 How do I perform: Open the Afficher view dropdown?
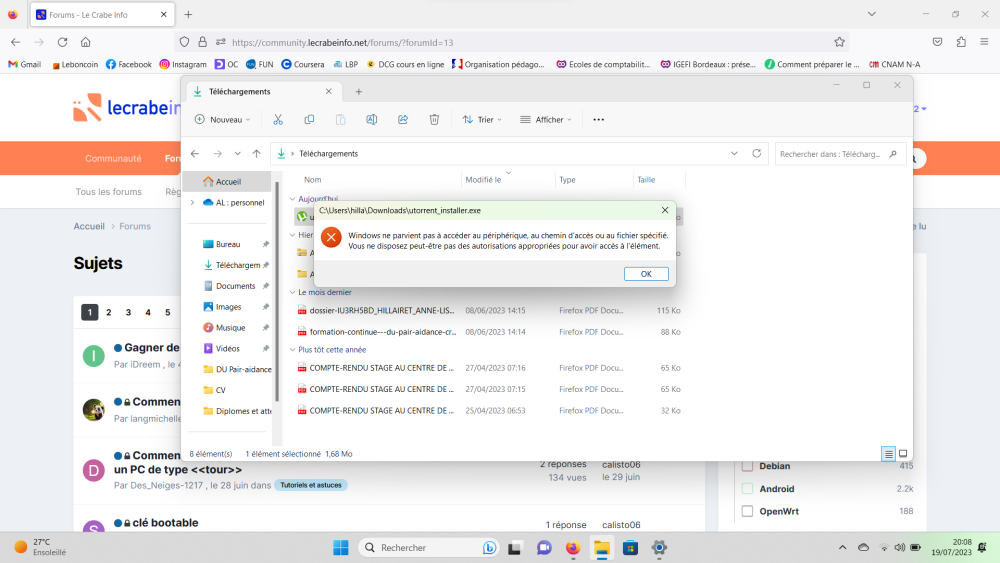[545, 119]
